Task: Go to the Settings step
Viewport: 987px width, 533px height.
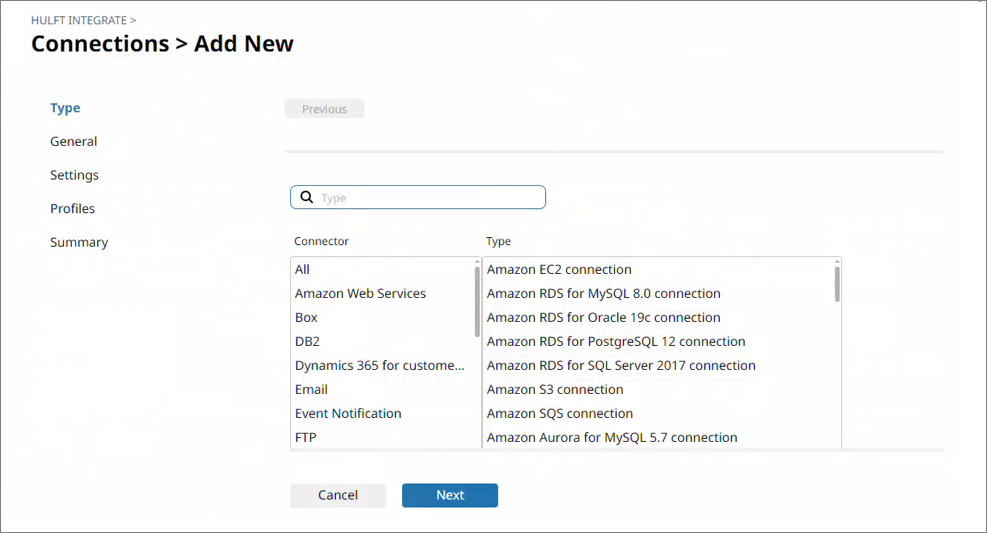Action: tap(75, 175)
